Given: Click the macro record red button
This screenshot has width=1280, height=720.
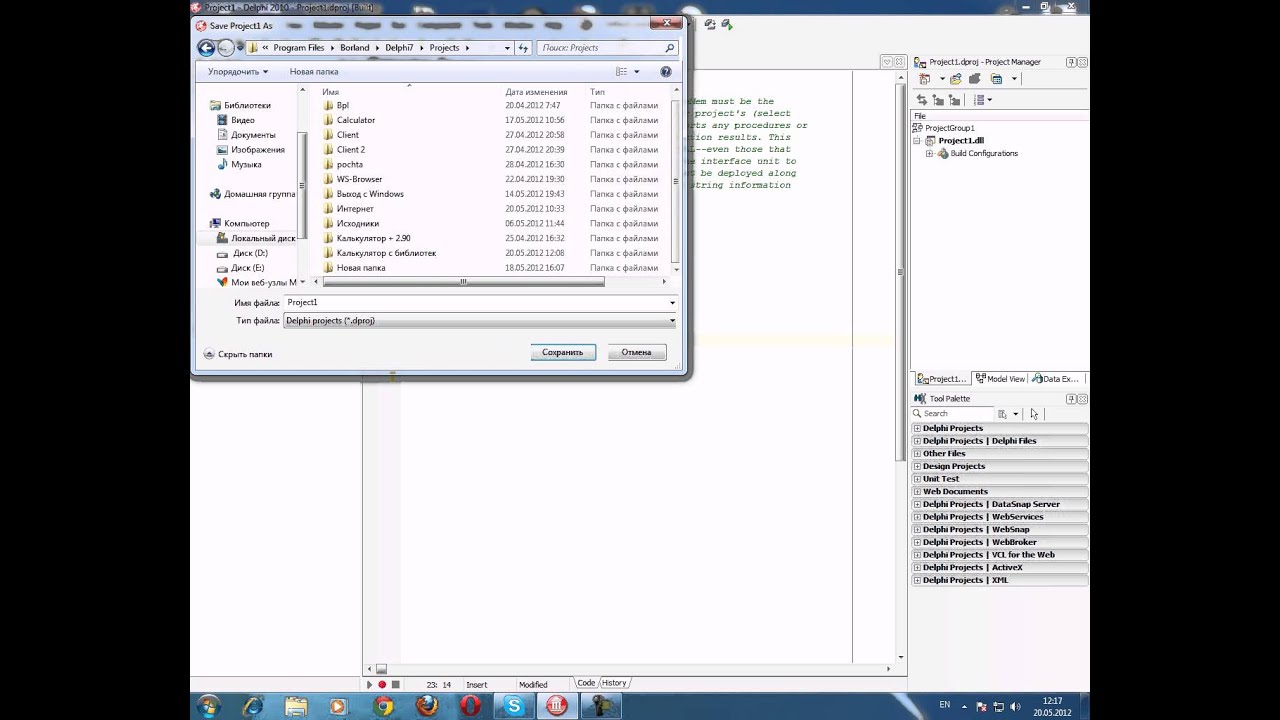Looking at the screenshot, I should point(382,685).
